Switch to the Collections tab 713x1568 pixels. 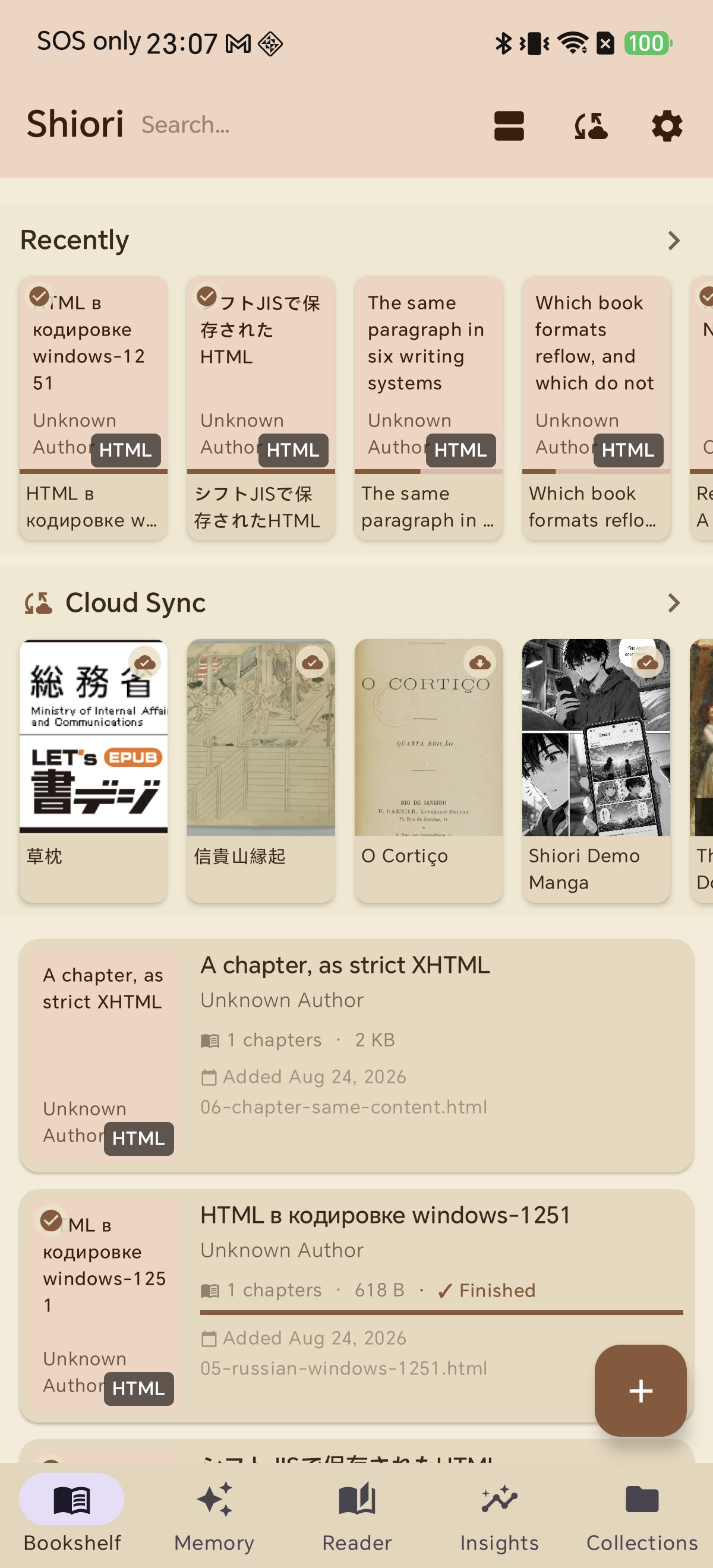(642, 1516)
